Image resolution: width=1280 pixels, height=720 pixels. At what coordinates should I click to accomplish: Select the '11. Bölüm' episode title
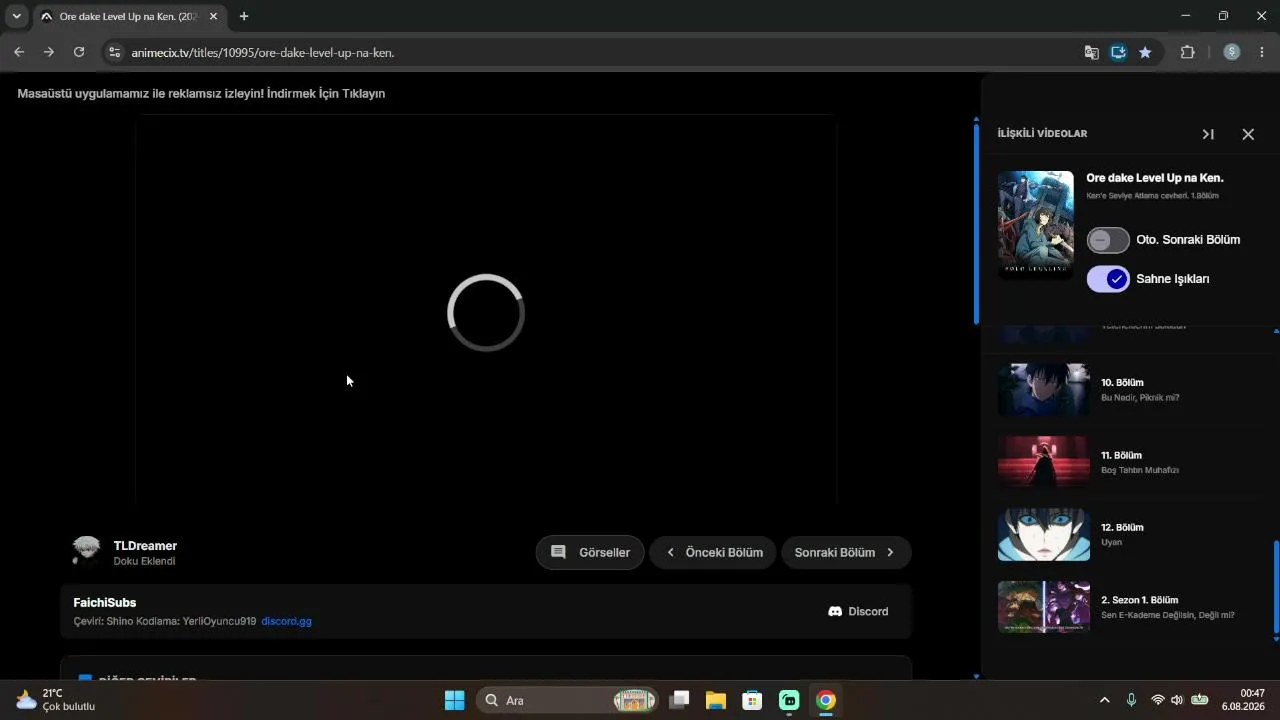[1121, 455]
